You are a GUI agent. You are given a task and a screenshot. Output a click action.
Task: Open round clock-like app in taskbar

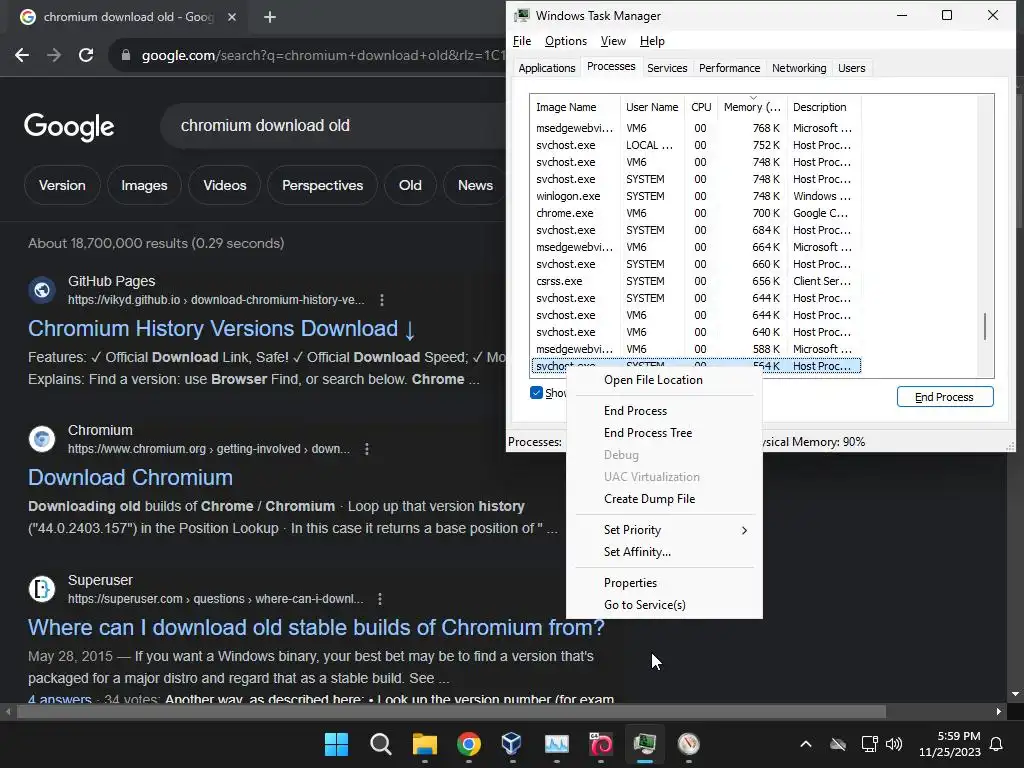[688, 744]
